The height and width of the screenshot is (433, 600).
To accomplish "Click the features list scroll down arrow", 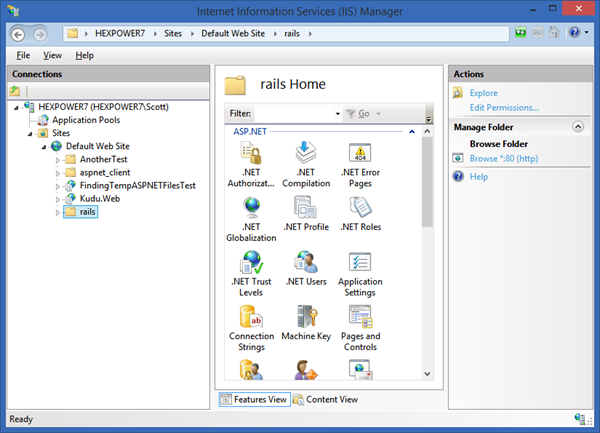I will pos(427,374).
